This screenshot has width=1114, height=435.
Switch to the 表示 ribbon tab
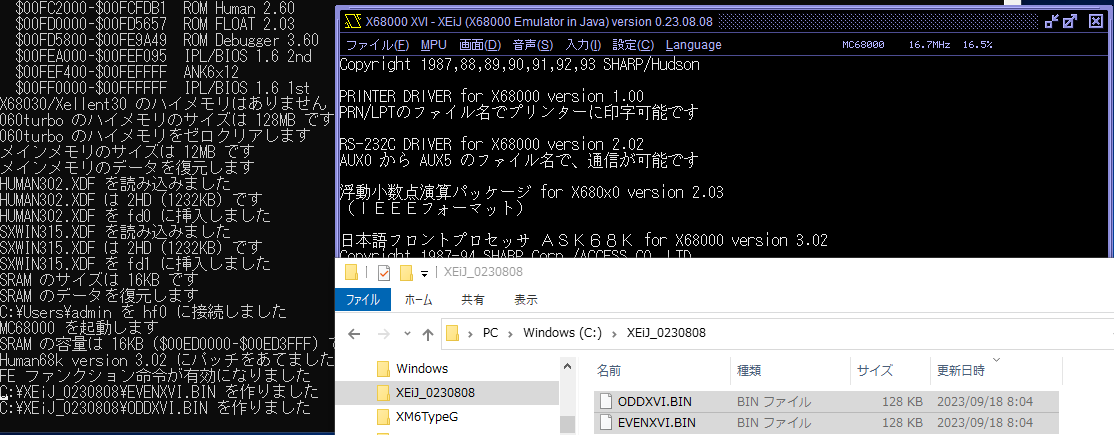526,300
